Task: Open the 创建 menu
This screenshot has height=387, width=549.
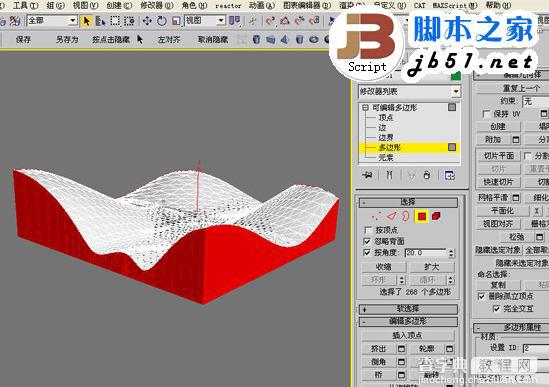Action: point(119,5)
